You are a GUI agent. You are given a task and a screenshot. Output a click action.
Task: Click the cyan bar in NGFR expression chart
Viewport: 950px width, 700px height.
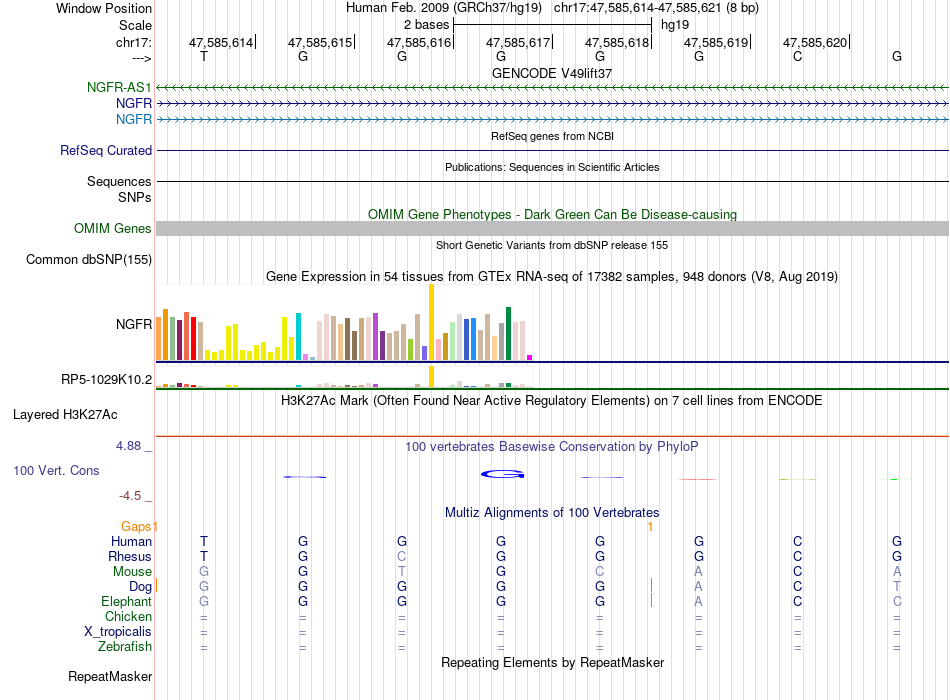[298, 337]
